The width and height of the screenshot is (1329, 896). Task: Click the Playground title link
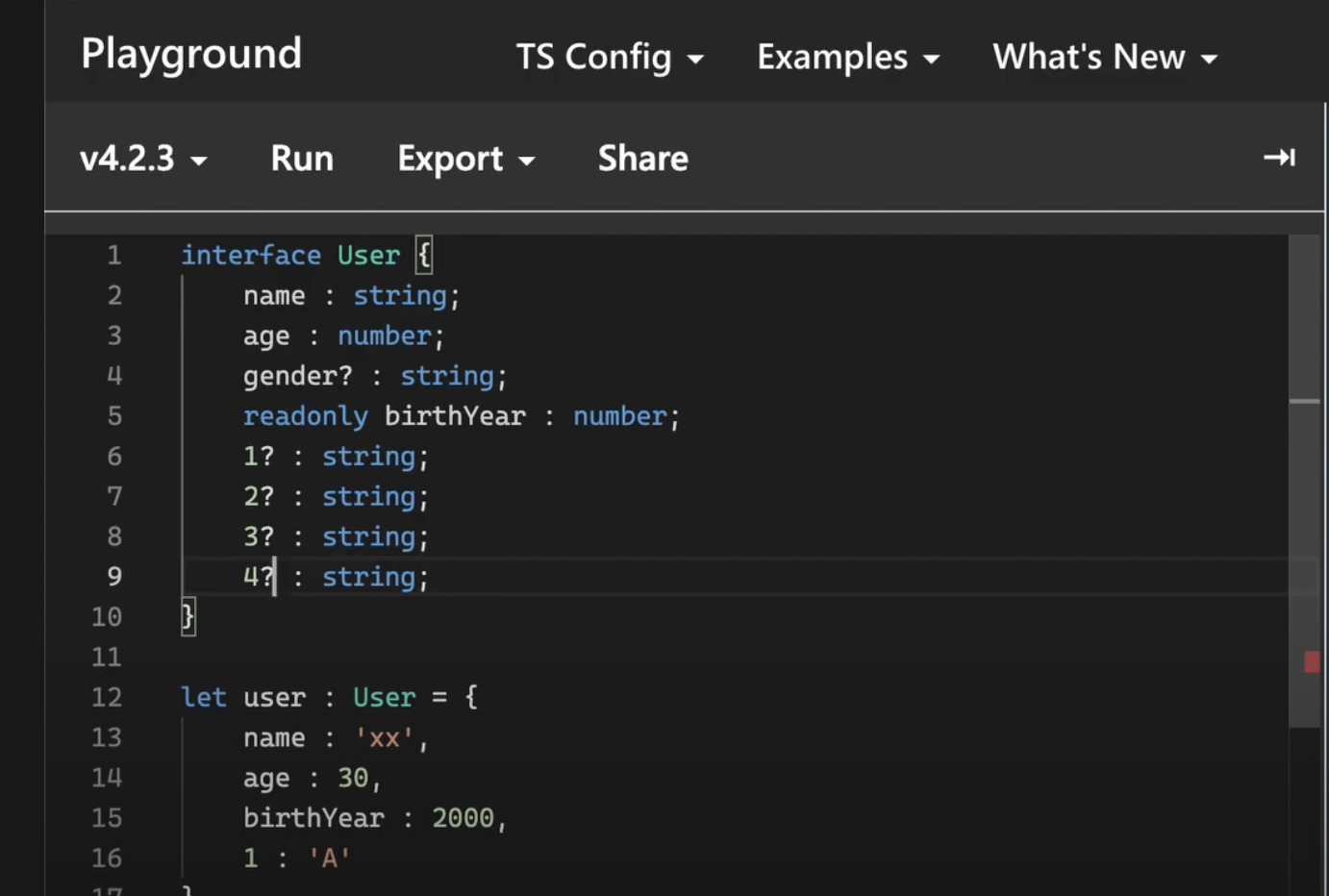[x=191, y=53]
